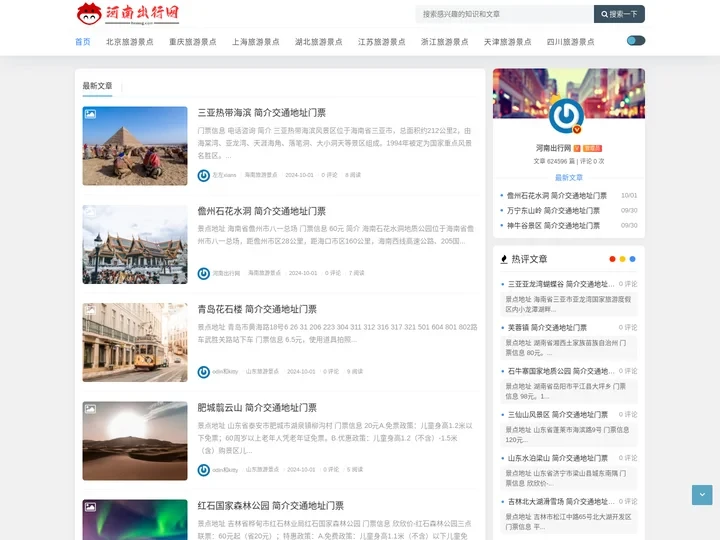
Task: Click author avatar on 儋州石花水洞 article
Action: click(x=203, y=274)
